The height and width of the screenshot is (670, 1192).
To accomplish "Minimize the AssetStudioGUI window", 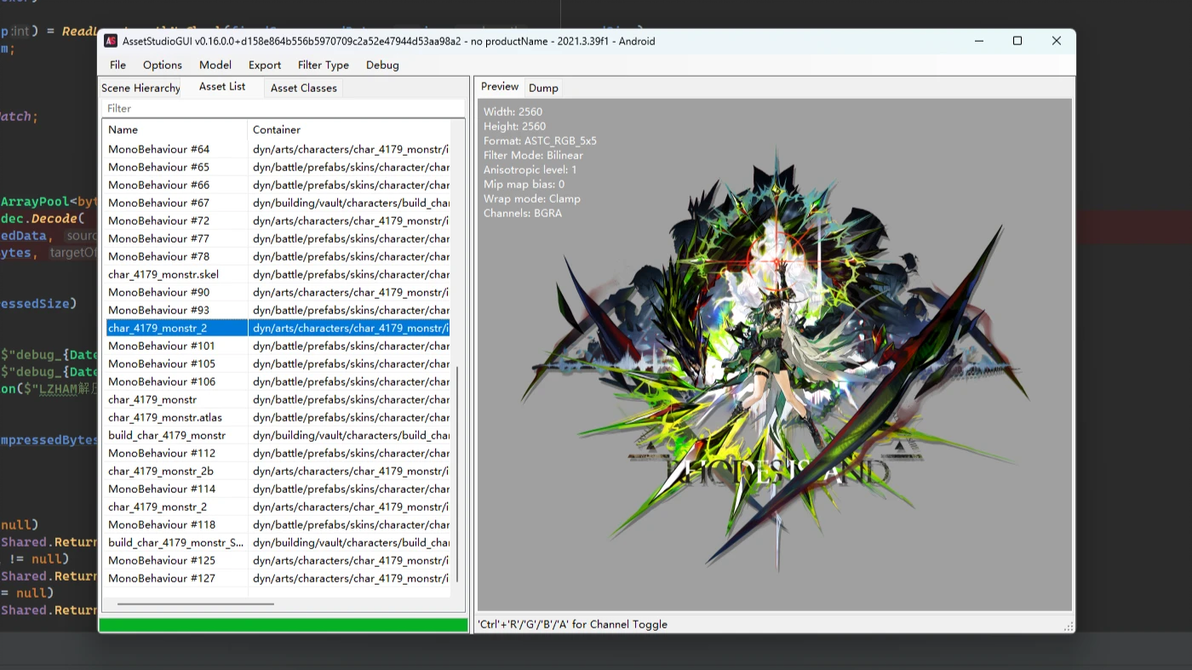I will 979,41.
